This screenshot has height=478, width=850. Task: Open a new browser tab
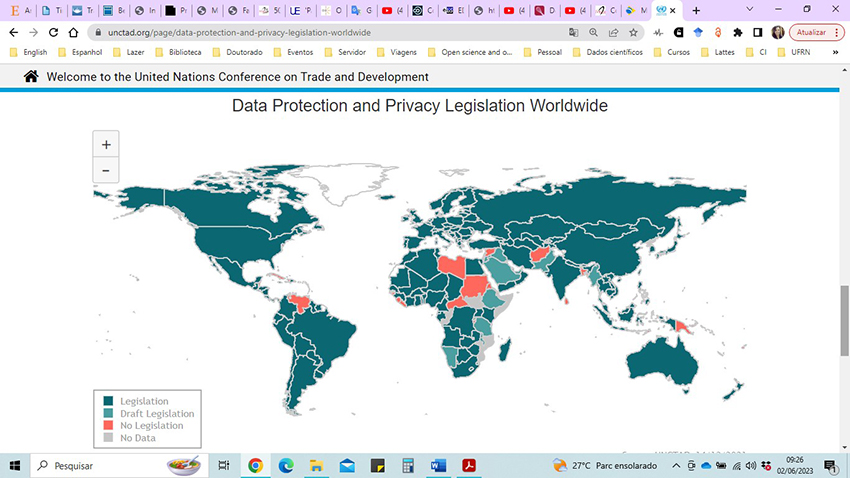(x=696, y=10)
